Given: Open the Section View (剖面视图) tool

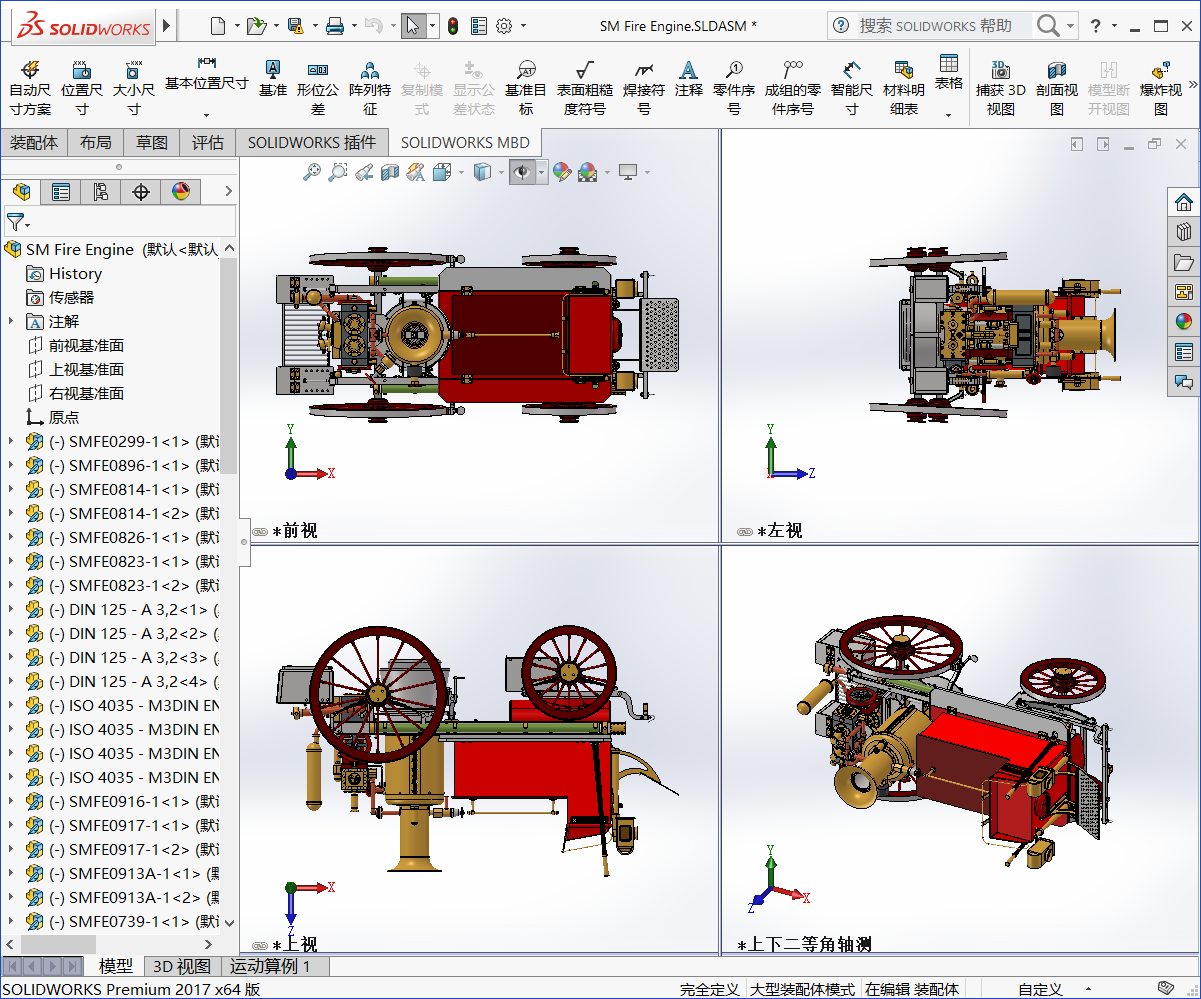Looking at the screenshot, I should [x=1057, y=88].
